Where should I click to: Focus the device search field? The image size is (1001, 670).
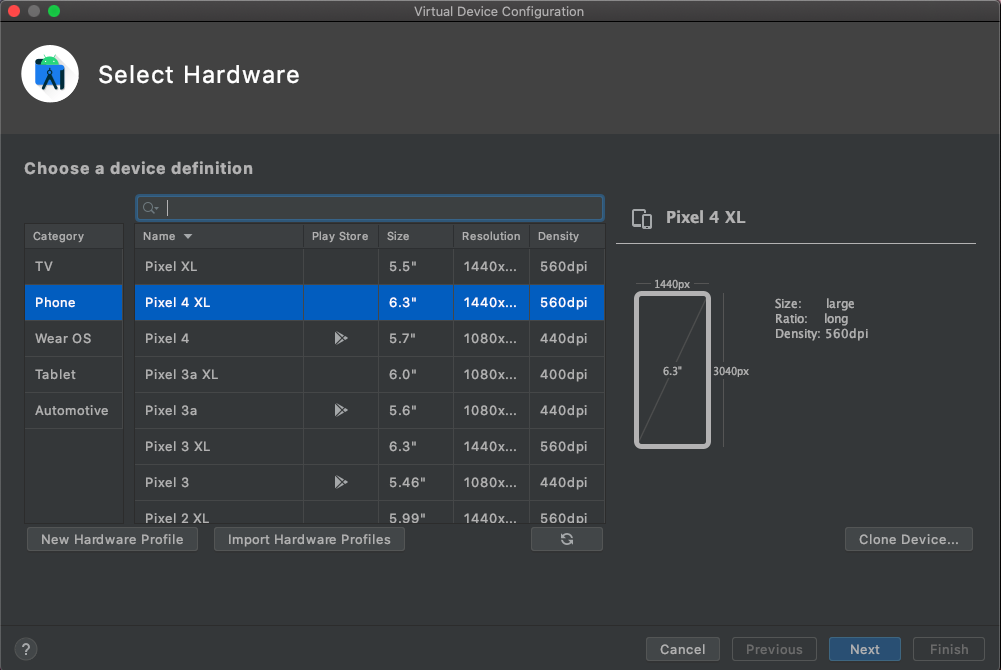pos(380,208)
